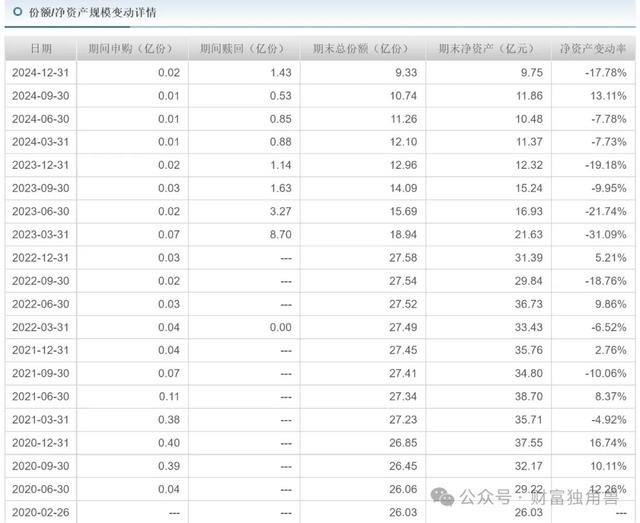Screen dimensions: 640x523
Task: Click the -19.18% change rate value
Action: point(606,165)
